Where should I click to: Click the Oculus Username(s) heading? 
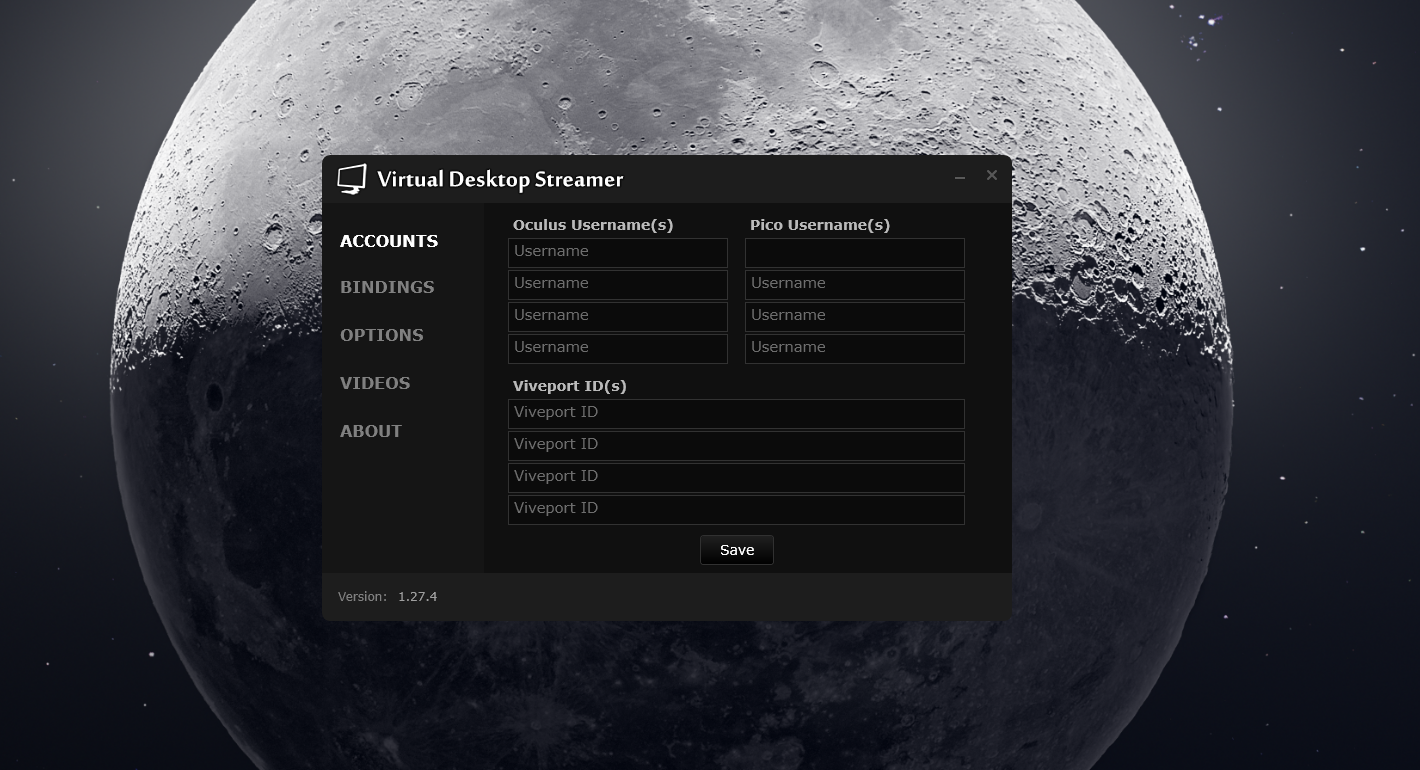(x=593, y=225)
